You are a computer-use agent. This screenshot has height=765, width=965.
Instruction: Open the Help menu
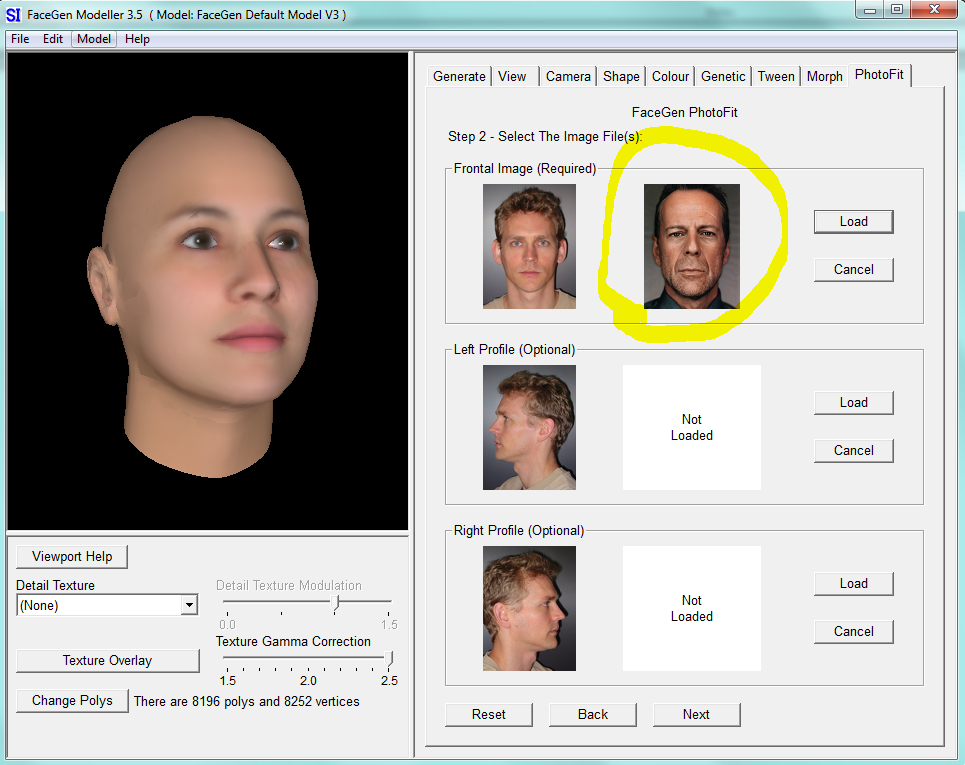(x=137, y=39)
